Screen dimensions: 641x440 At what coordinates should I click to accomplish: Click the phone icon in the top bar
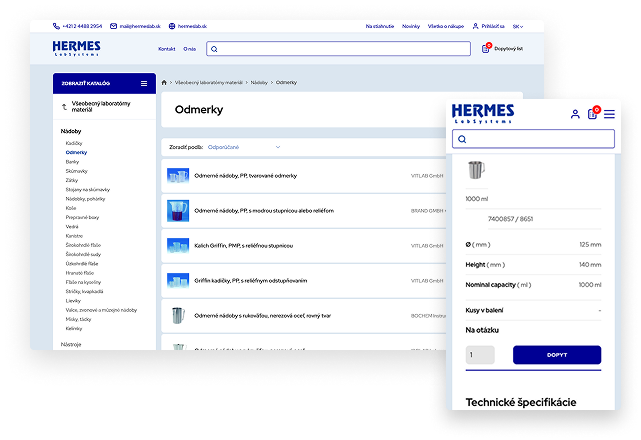click(x=56, y=26)
